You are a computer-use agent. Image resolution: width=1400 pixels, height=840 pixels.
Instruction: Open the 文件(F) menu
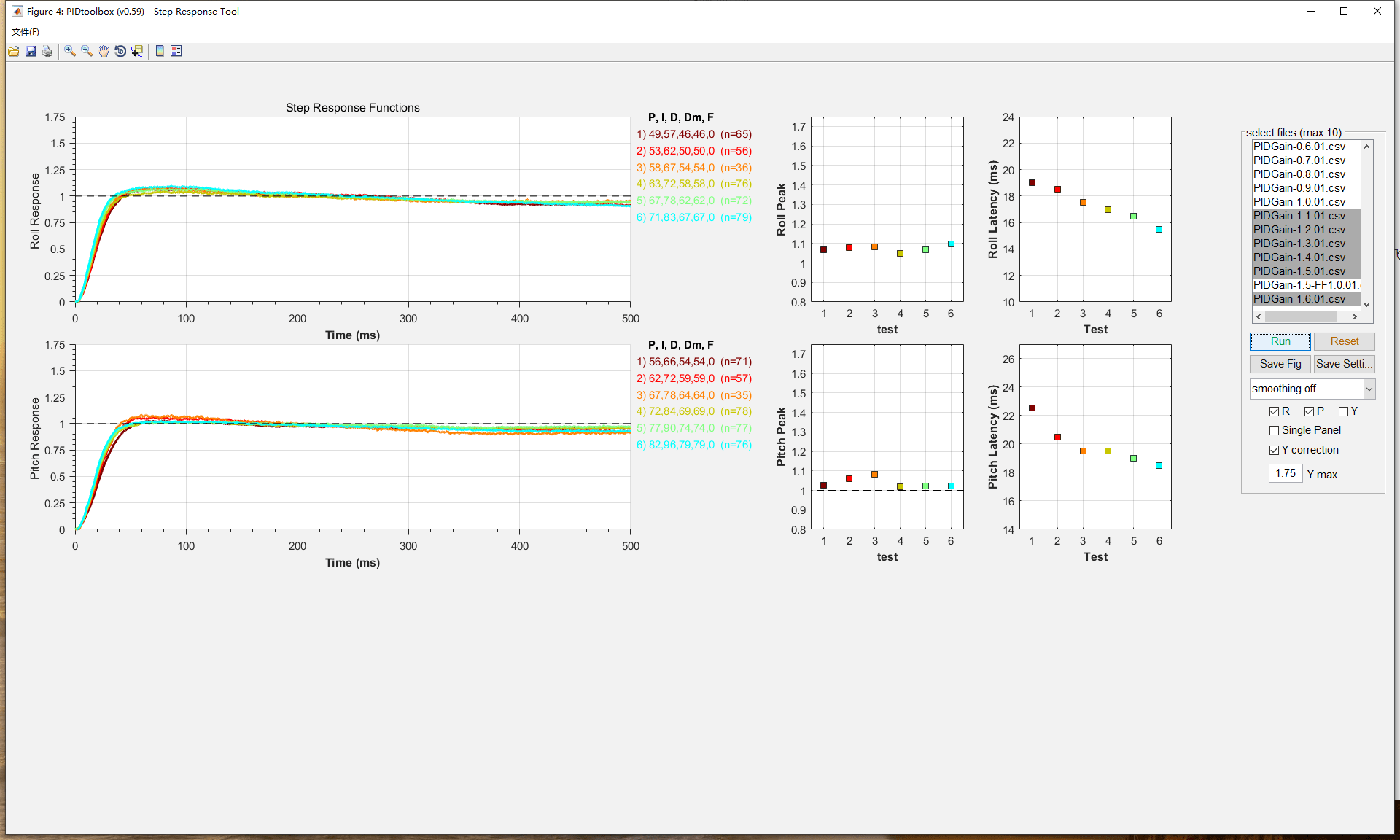tap(25, 32)
